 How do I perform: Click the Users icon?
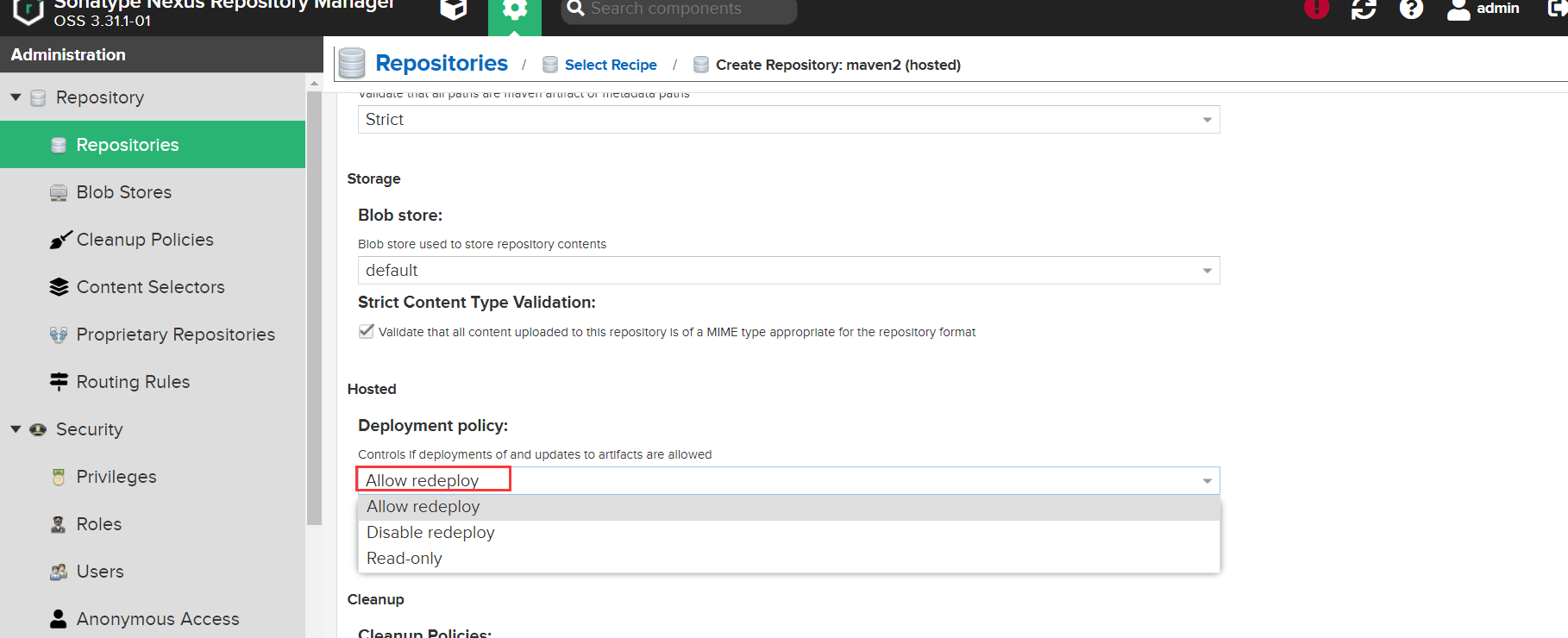(x=59, y=572)
